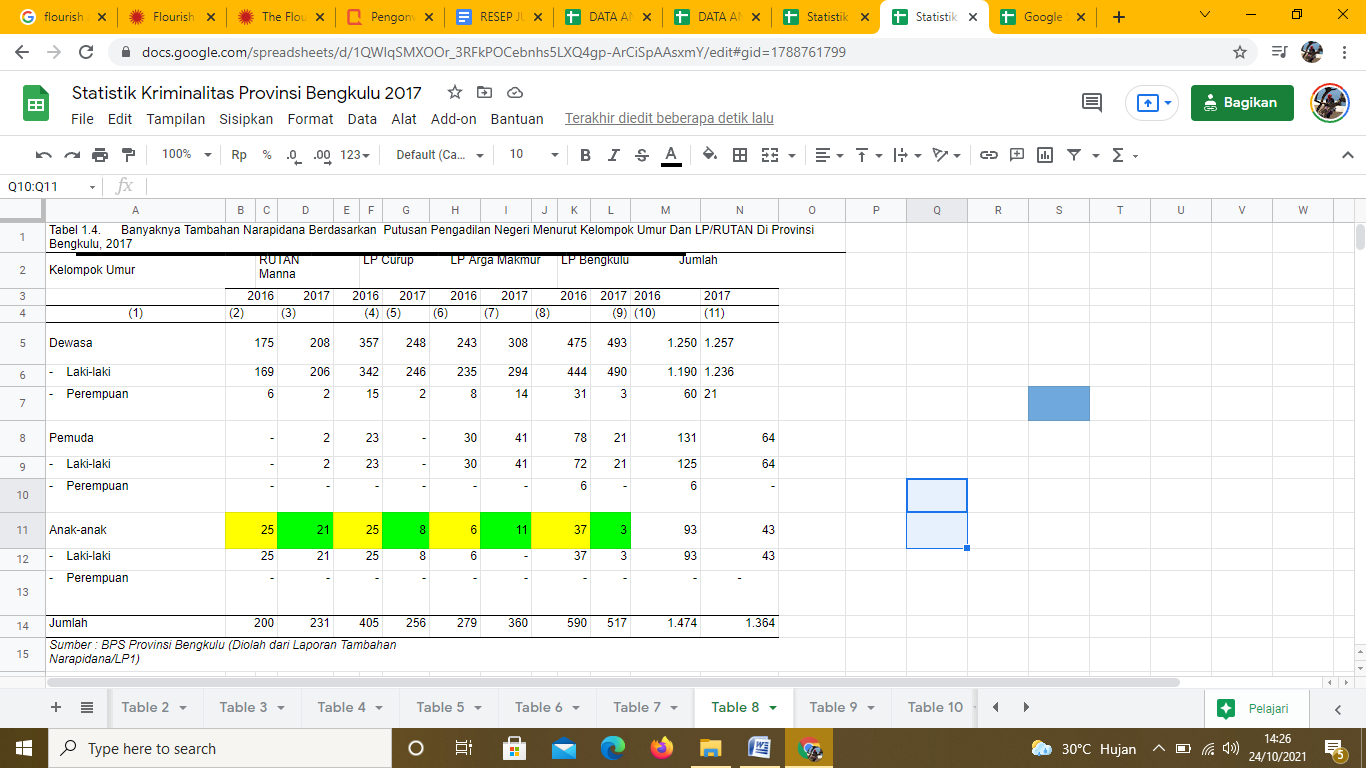This screenshot has width=1366, height=768.
Task: Toggle italic formatting
Action: point(614,155)
